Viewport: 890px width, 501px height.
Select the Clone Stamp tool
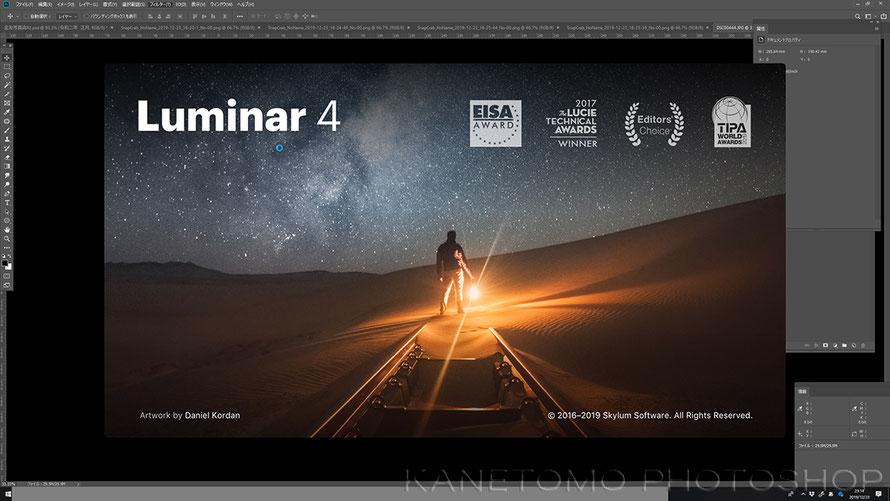(7, 139)
